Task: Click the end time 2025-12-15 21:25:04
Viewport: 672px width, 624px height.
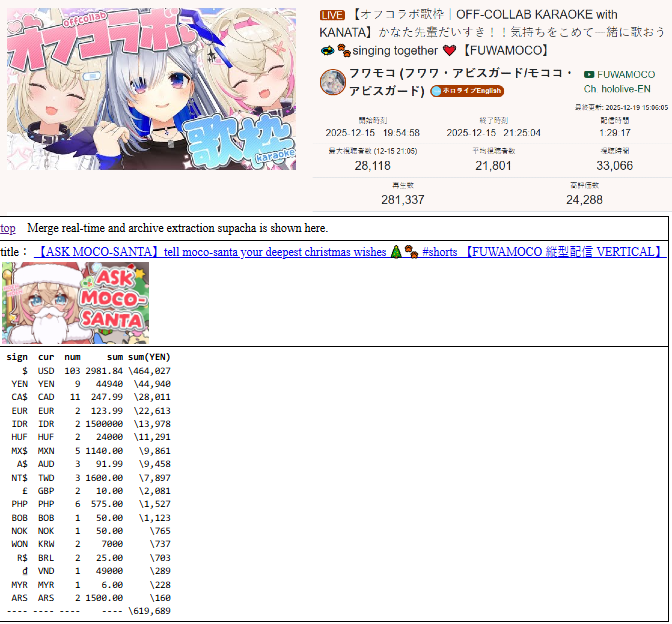Action: pyautogui.click(x=493, y=133)
